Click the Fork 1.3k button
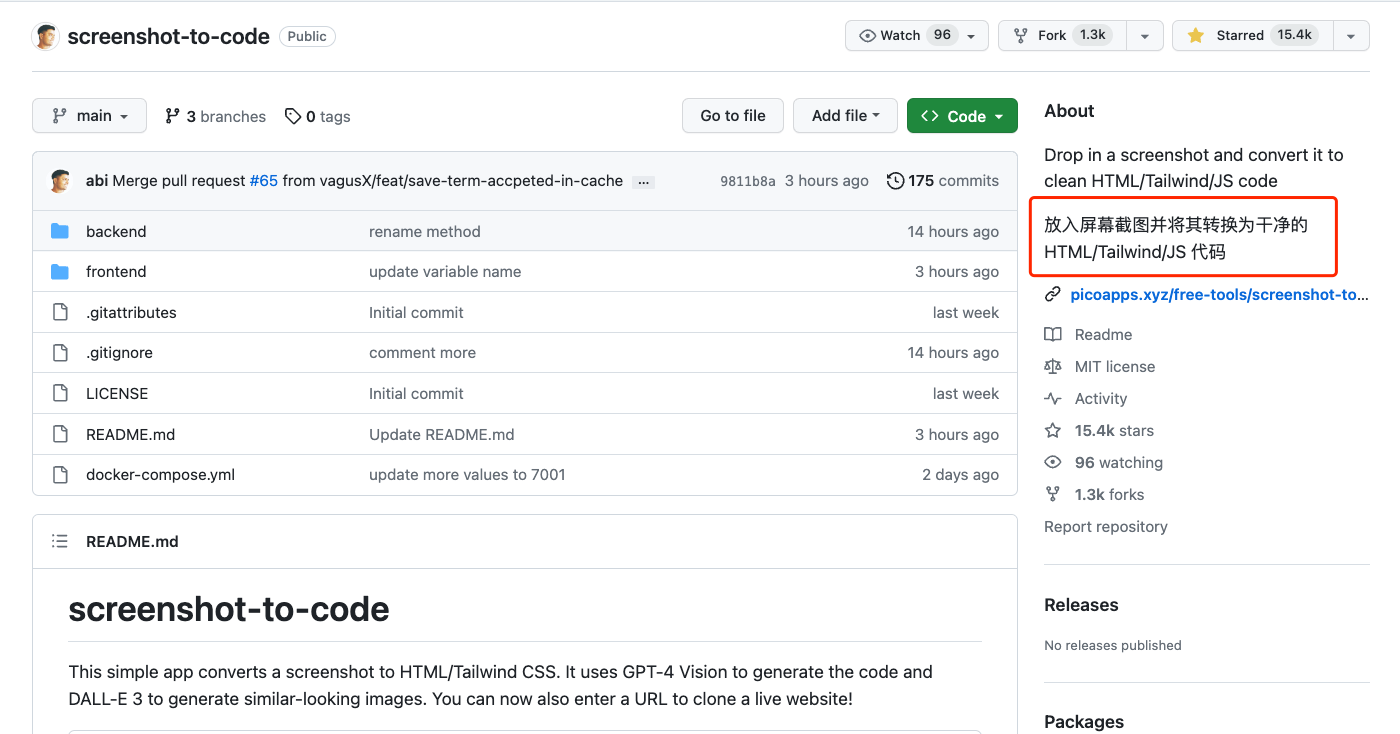Viewport: 1400px width, 734px height. click(1062, 36)
